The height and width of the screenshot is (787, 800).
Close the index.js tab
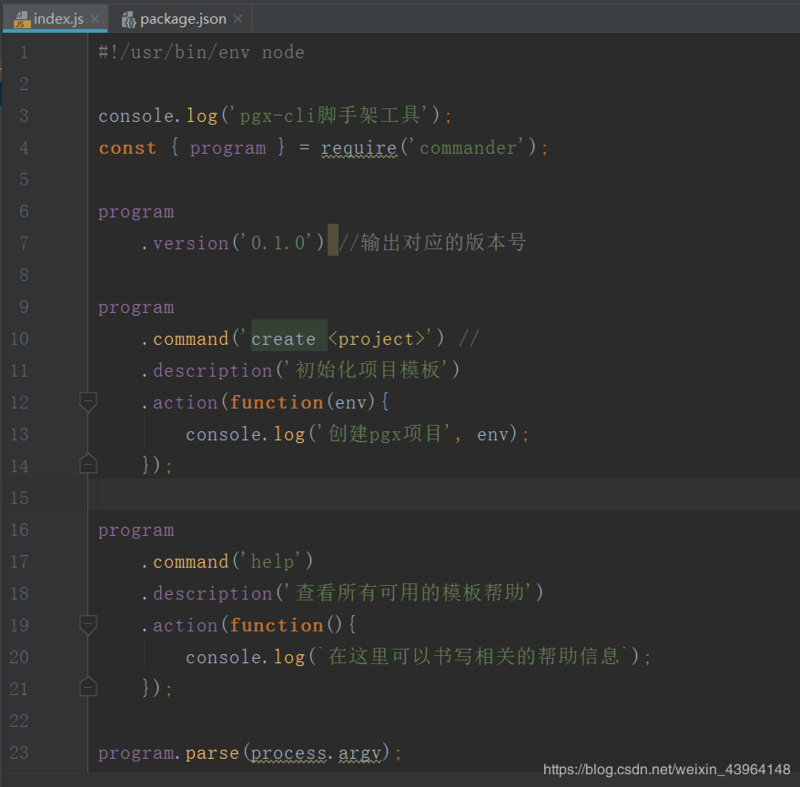[x=95, y=19]
